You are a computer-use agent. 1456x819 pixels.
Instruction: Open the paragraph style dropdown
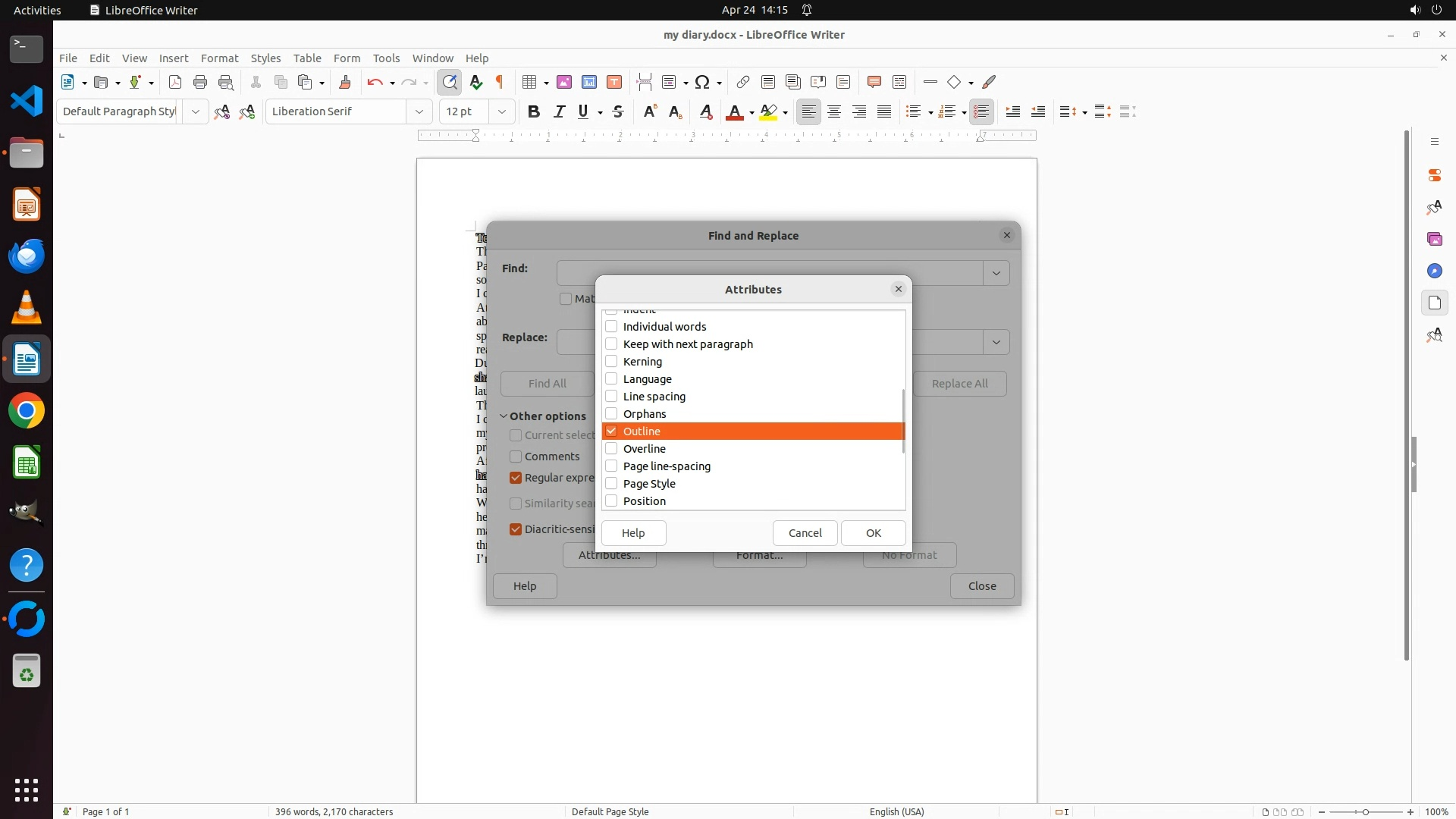[195, 111]
